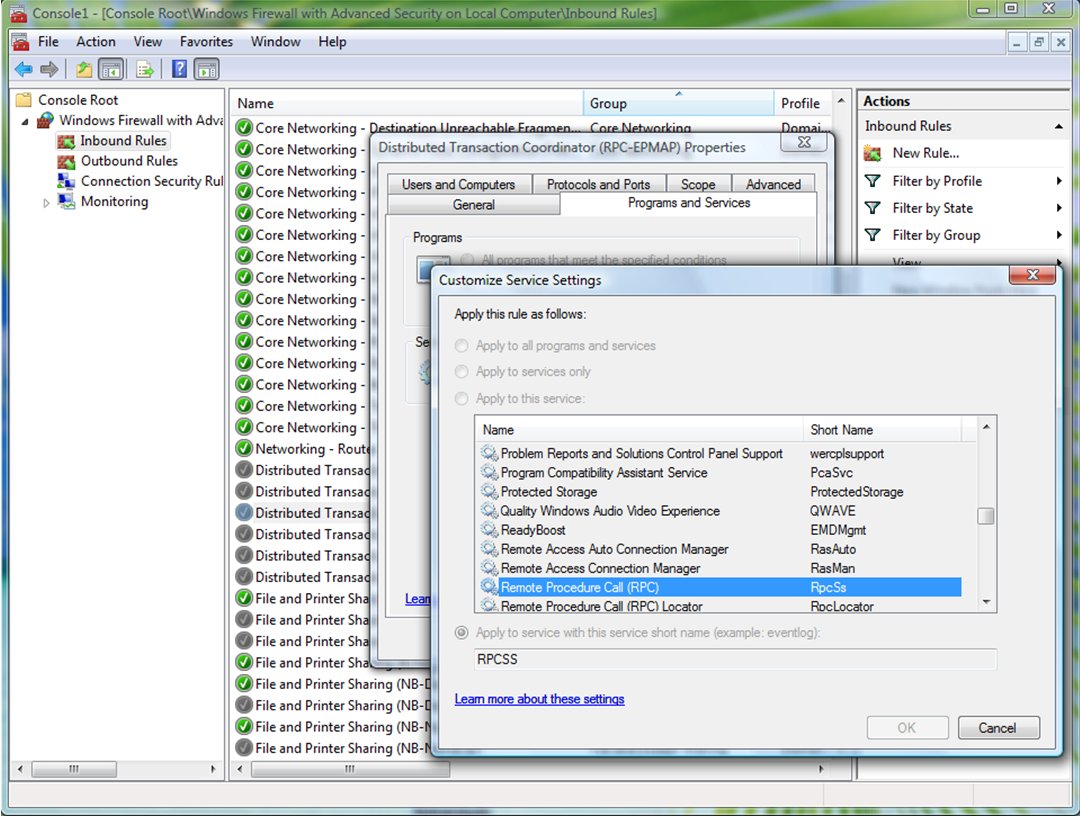Click the Filter by Group funnel icon
1080x816 pixels.
tap(873, 235)
